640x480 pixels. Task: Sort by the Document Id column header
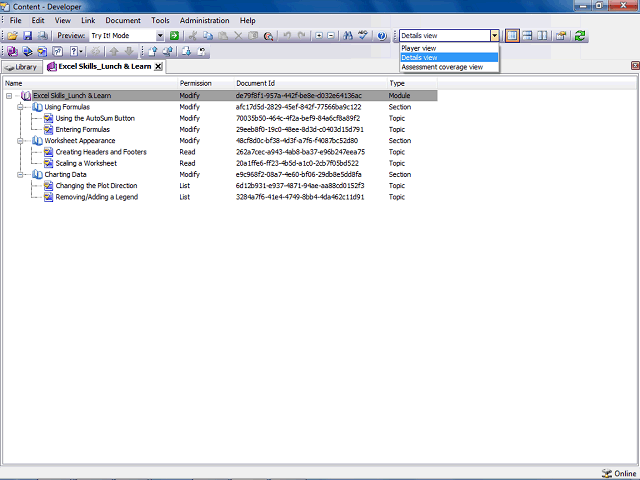coord(310,83)
